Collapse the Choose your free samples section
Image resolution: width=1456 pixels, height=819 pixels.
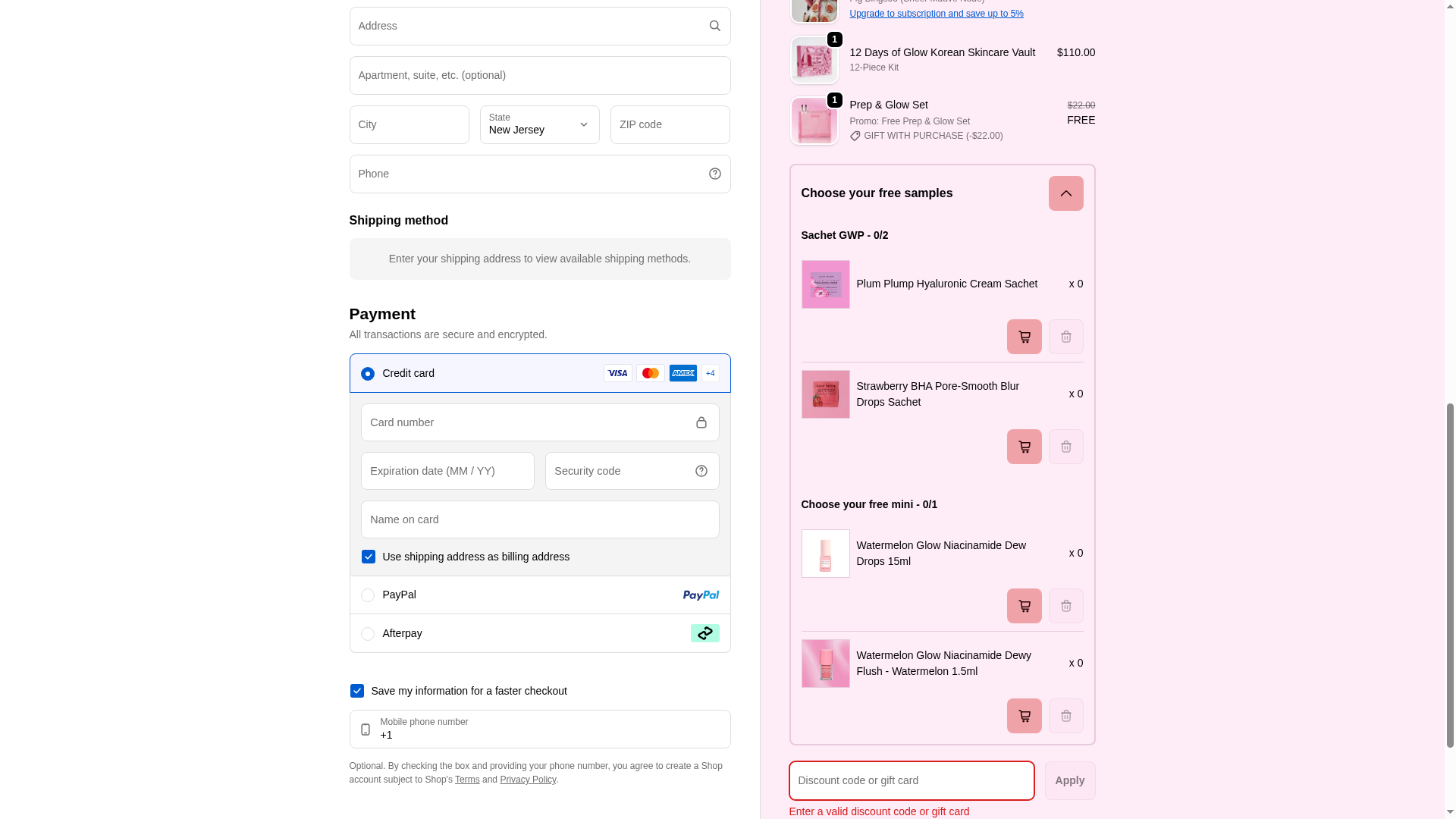click(x=1065, y=193)
